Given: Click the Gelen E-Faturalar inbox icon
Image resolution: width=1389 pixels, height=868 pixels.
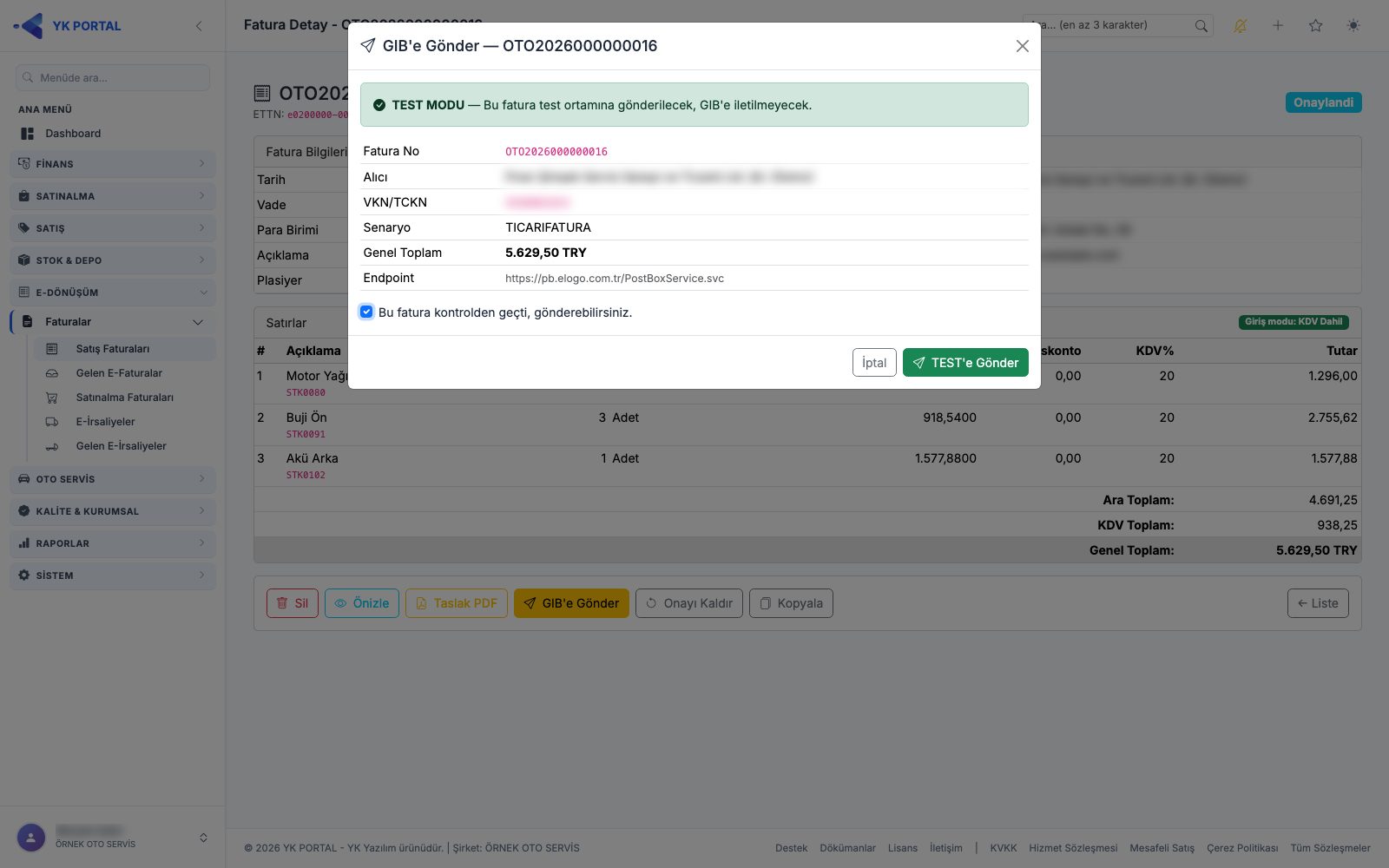Looking at the screenshot, I should coord(52,373).
